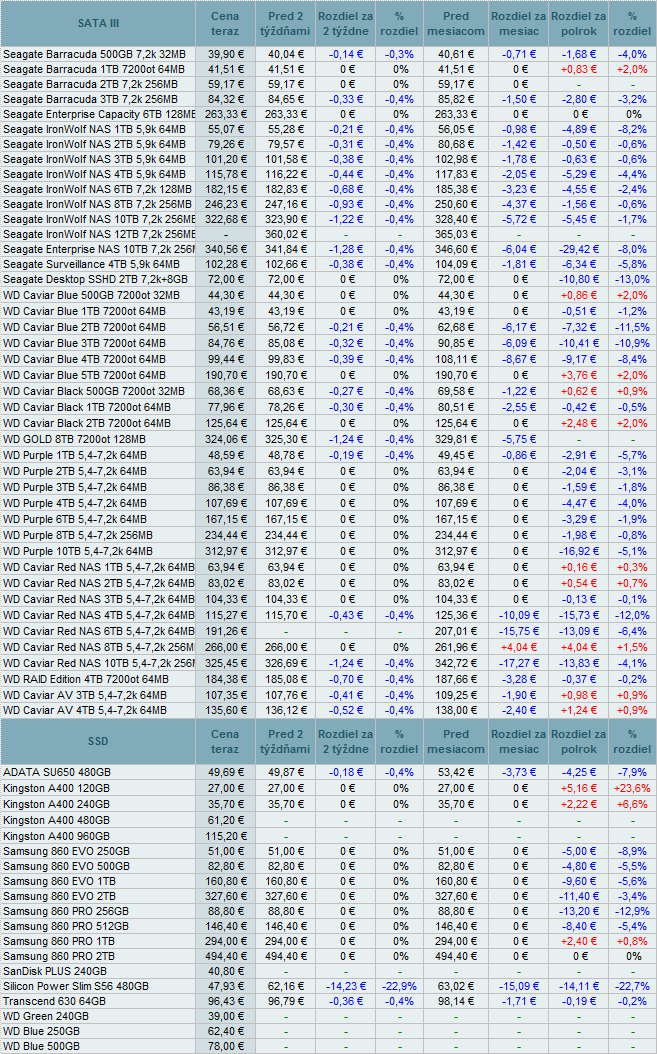Click current price 324,06 € of WD GOLD 8TB

(x=226, y=440)
